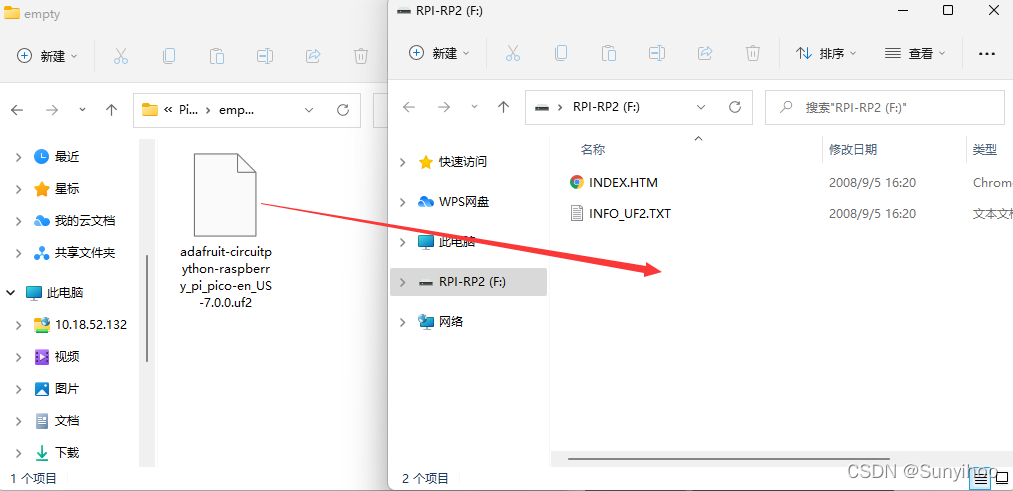Expand WPS网盘 in sidebar
The image size is (1013, 491).
403,202
